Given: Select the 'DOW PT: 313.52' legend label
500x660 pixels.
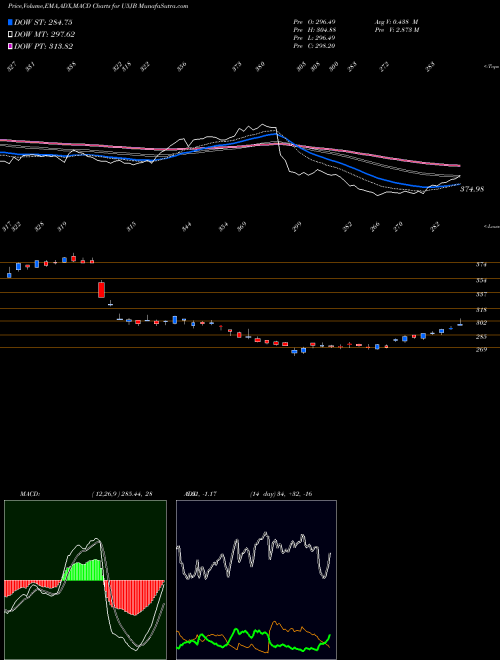Looking at the screenshot, I should click(44, 47).
